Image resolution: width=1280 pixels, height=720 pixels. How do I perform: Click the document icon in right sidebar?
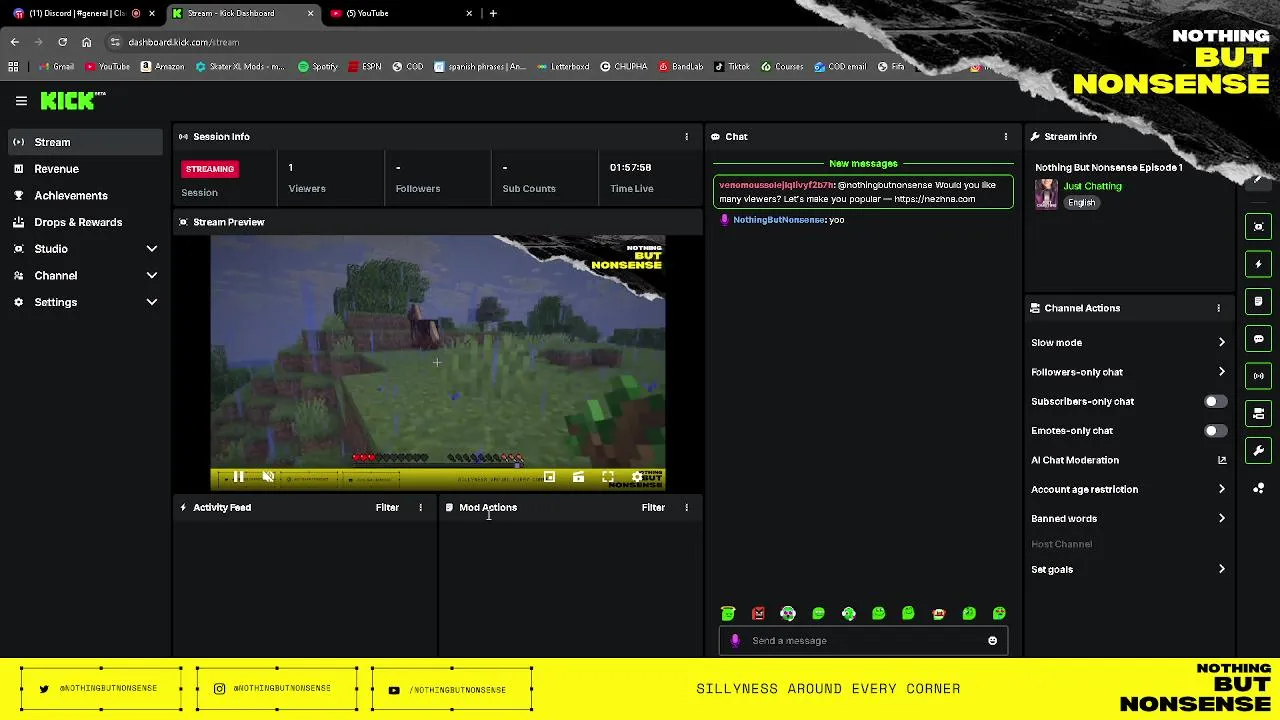(1259, 301)
